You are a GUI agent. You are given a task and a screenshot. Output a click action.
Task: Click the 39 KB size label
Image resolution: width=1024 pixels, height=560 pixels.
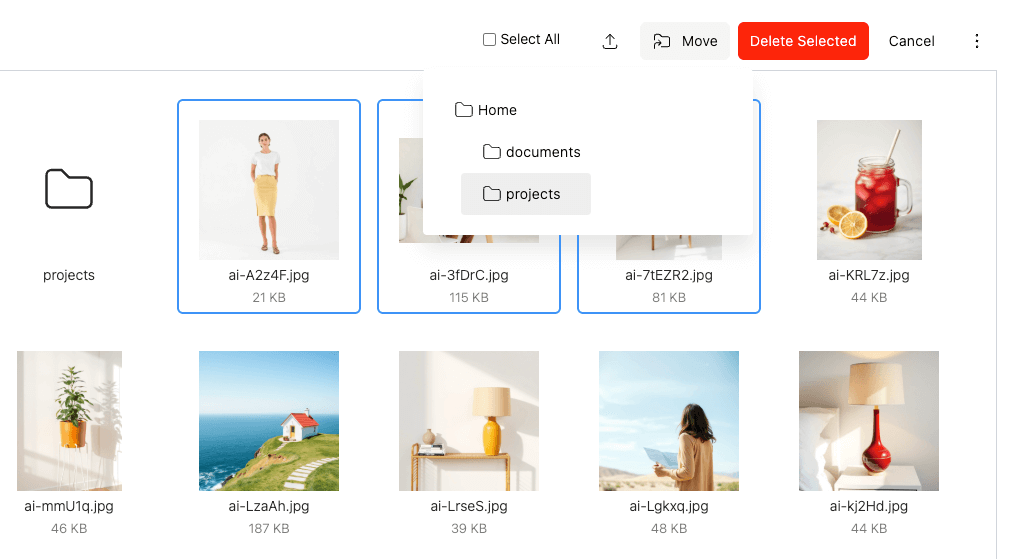pyautogui.click(x=469, y=529)
